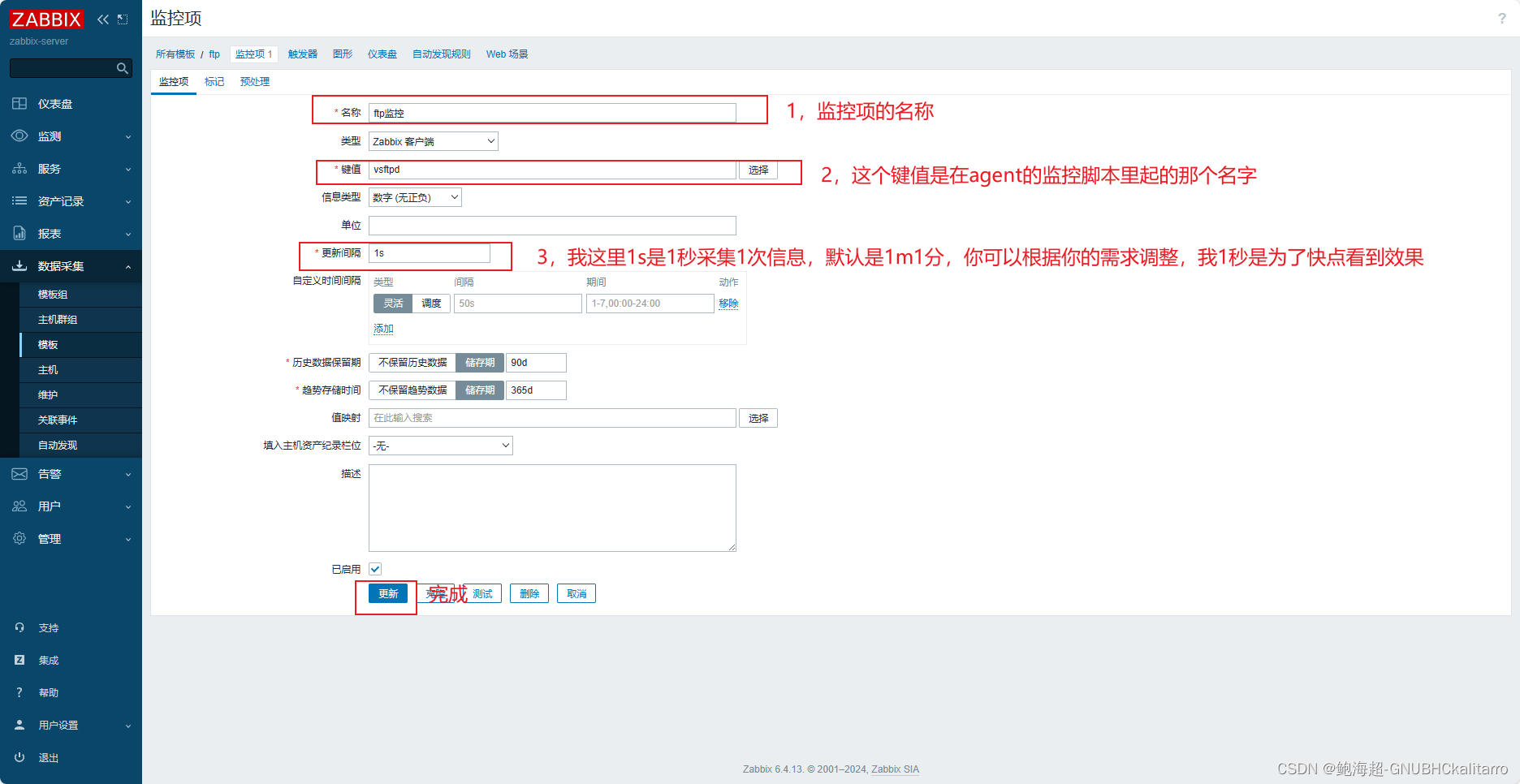Collapse the 数据采集 menu chevron
The height and width of the screenshot is (784, 1520).
click(128, 267)
